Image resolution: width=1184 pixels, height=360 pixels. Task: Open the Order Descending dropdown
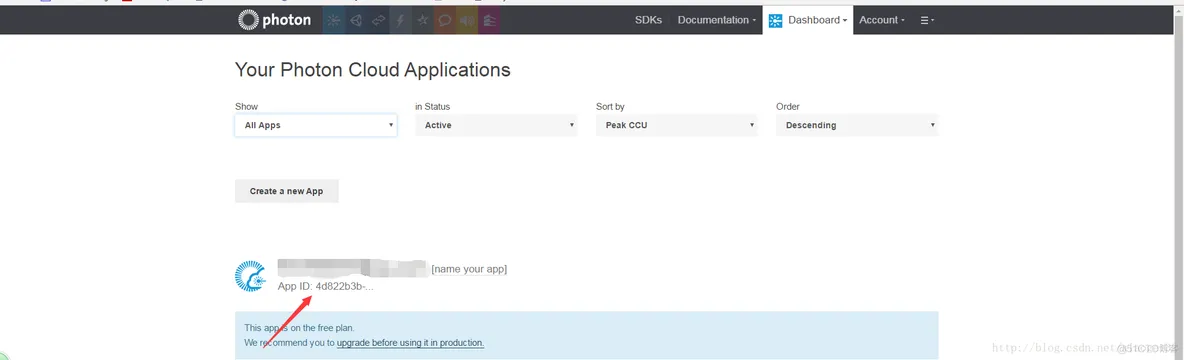click(857, 125)
